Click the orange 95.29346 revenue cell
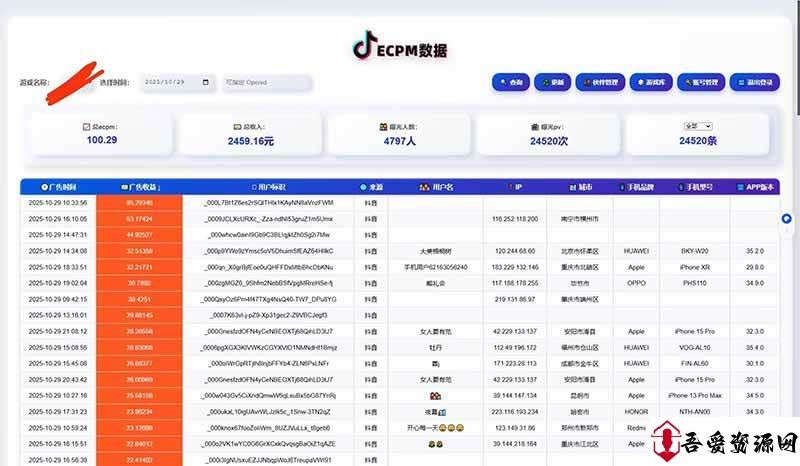Viewport: 800px width, 466px height. coord(139,203)
